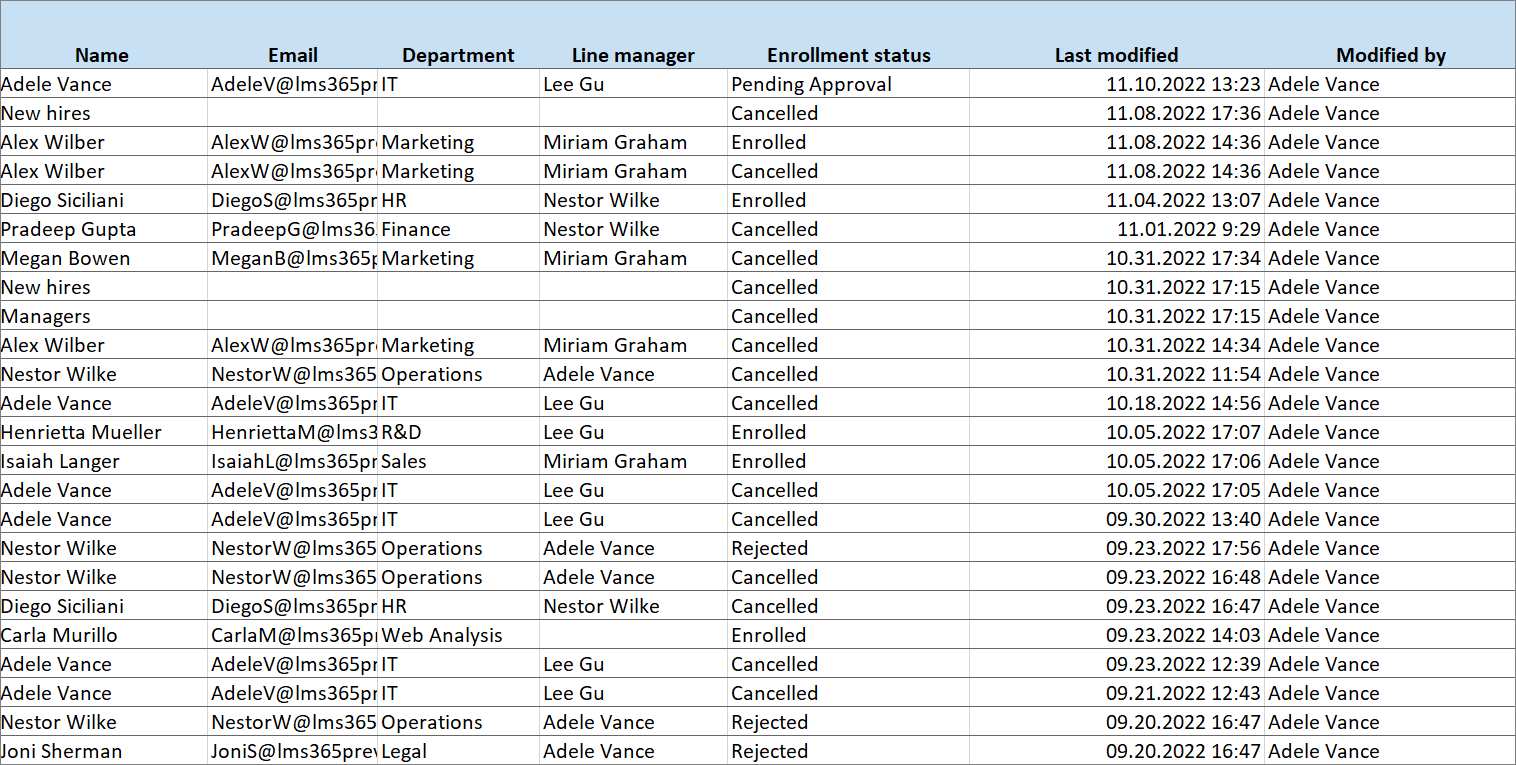Click the Enrollment status header cell
Screen dimensions: 1516x765
point(848,55)
